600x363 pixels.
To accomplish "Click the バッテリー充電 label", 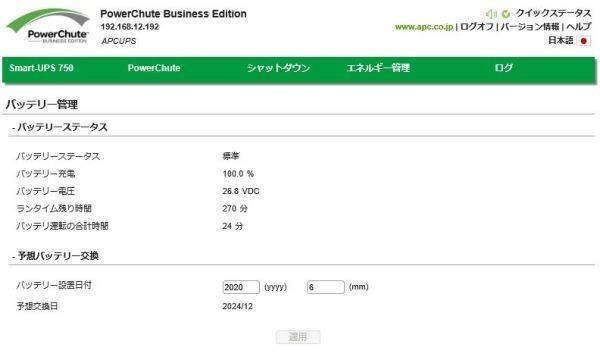I will click(x=46, y=174).
